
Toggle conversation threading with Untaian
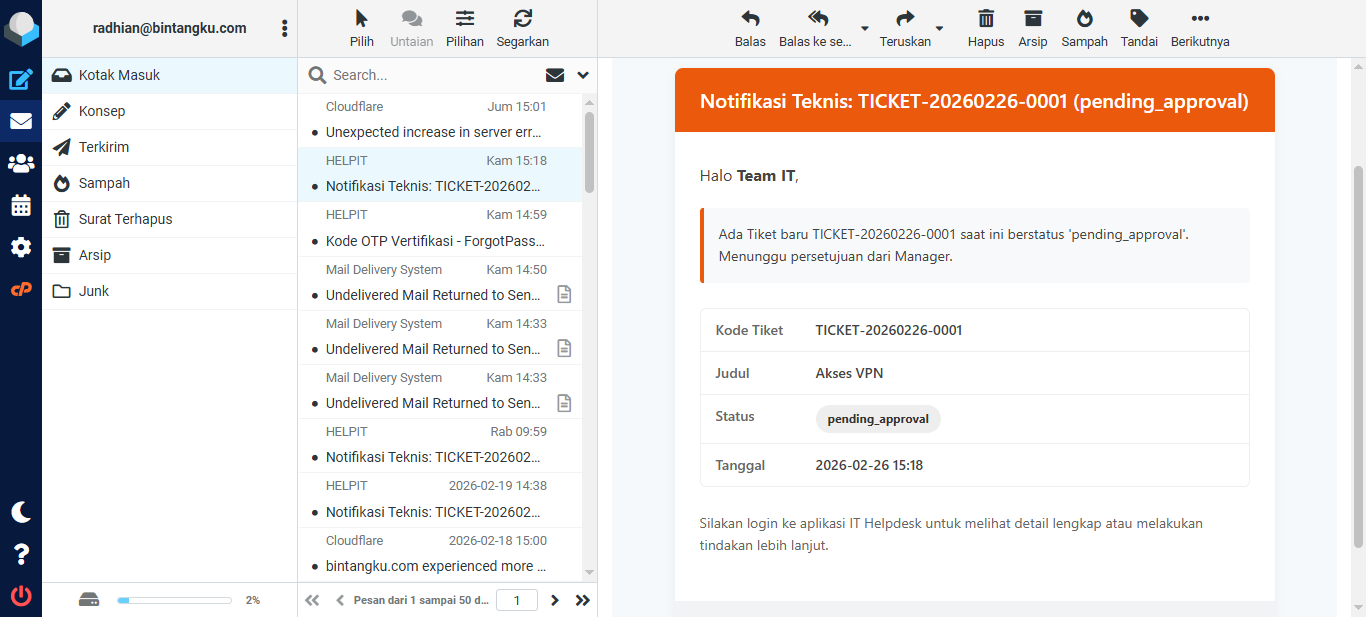point(411,27)
